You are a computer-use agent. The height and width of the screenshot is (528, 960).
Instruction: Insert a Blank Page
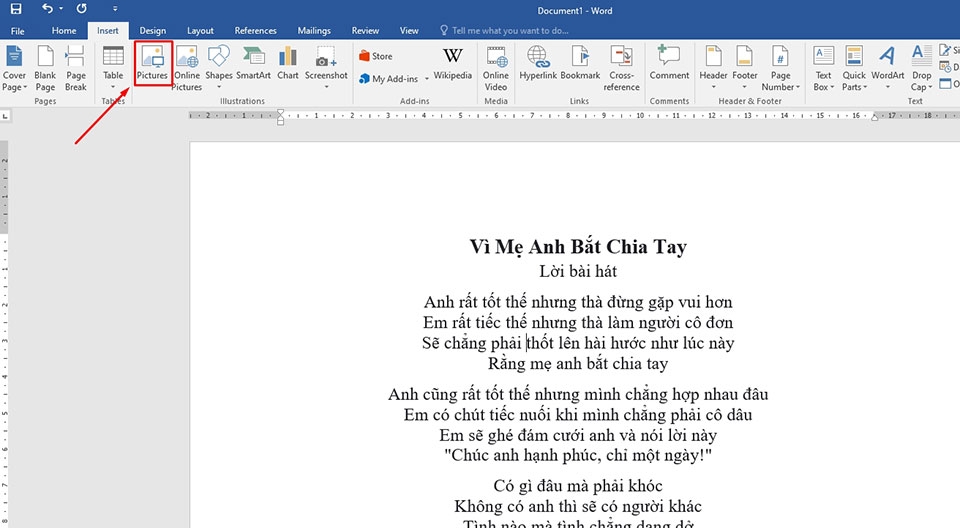point(45,69)
